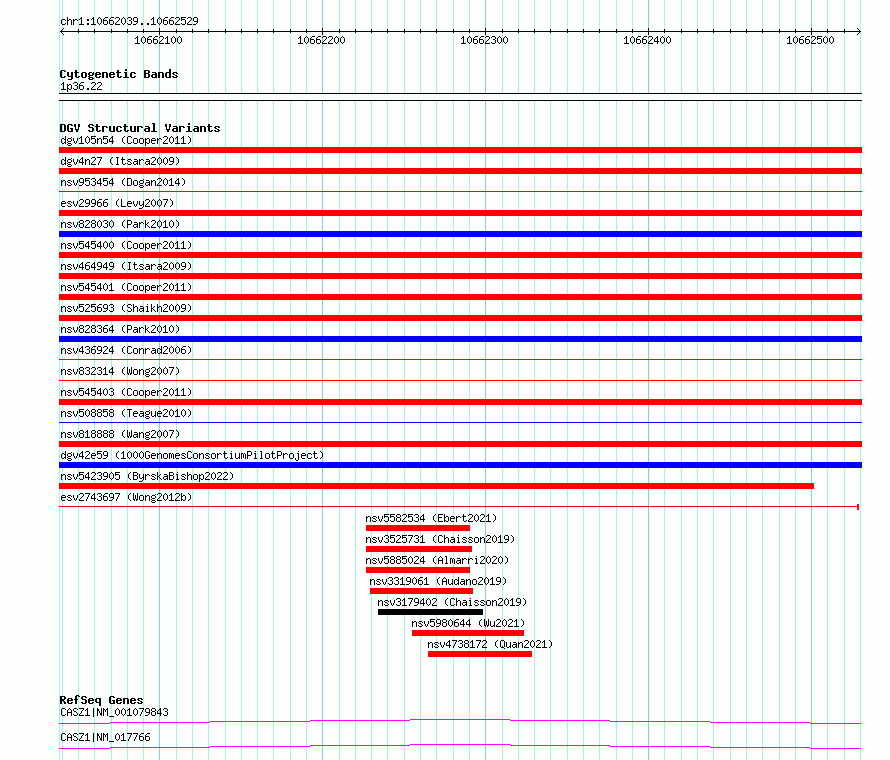This screenshot has height=760, width=890.
Task: Click the CASZ1|NM_017766 gene label
Action: tap(105, 737)
